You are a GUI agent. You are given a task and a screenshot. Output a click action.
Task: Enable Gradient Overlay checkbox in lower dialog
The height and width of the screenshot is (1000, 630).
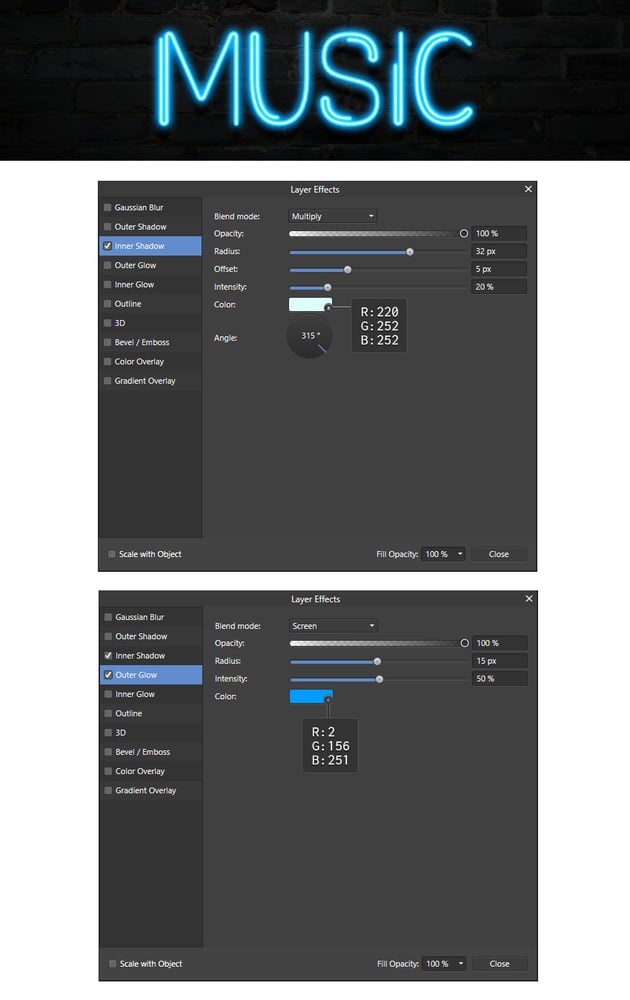pos(108,790)
